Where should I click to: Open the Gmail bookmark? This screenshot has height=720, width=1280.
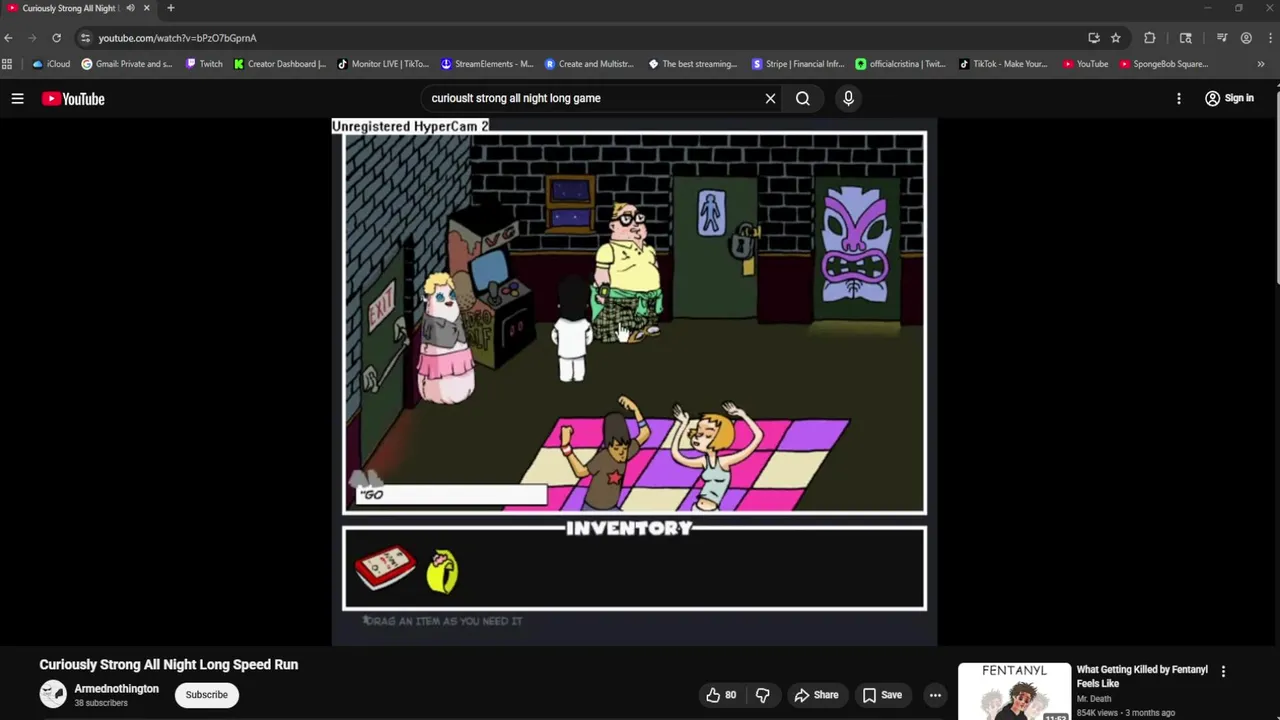pyautogui.click(x=127, y=64)
